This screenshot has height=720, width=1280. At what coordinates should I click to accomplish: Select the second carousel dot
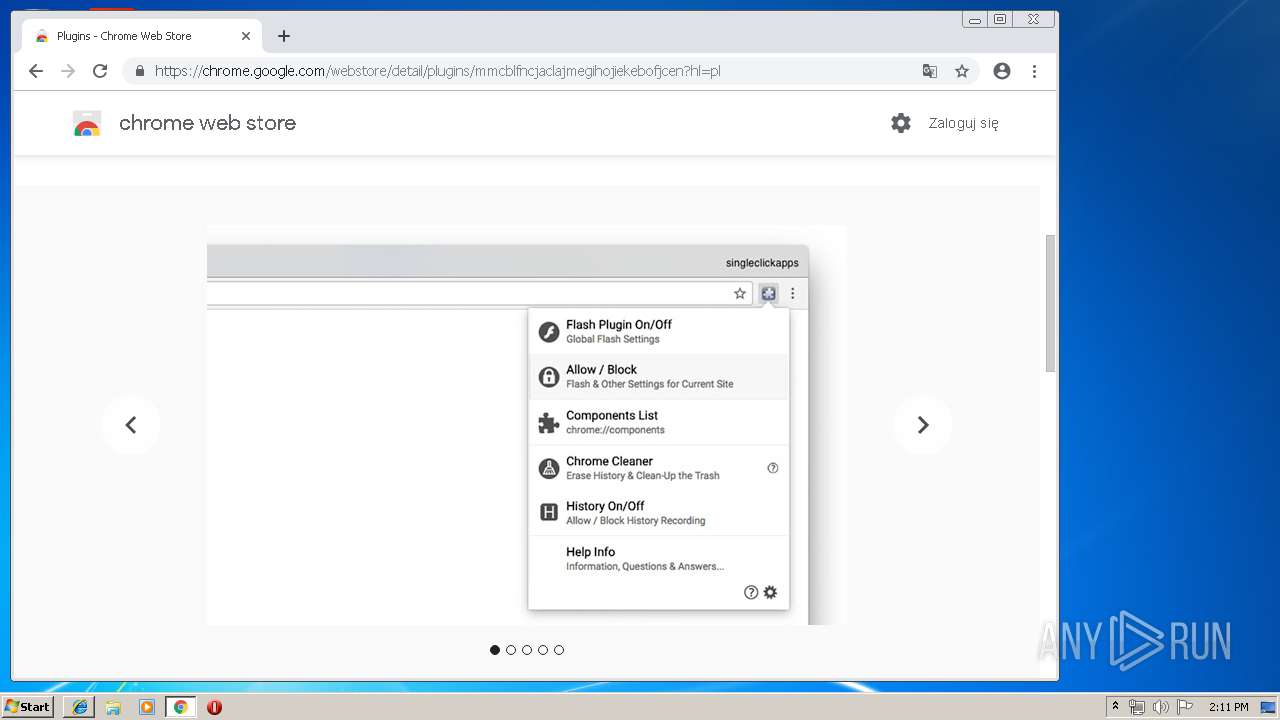(511, 650)
